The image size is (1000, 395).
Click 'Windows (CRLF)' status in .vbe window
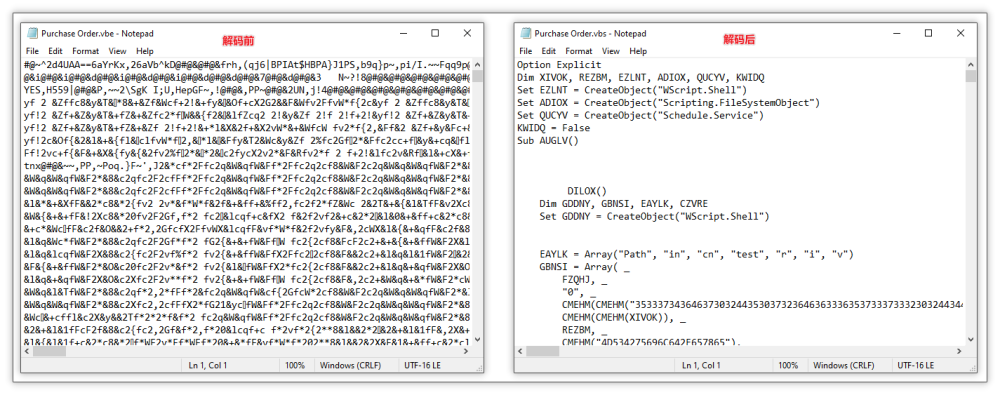click(351, 366)
